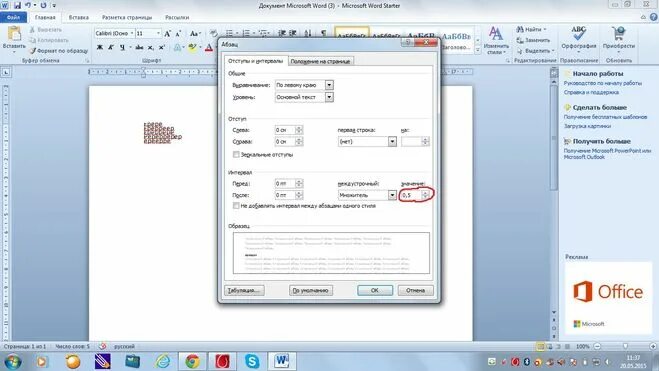
Task: Click the blue Help question mark icon
Action: 654,17
